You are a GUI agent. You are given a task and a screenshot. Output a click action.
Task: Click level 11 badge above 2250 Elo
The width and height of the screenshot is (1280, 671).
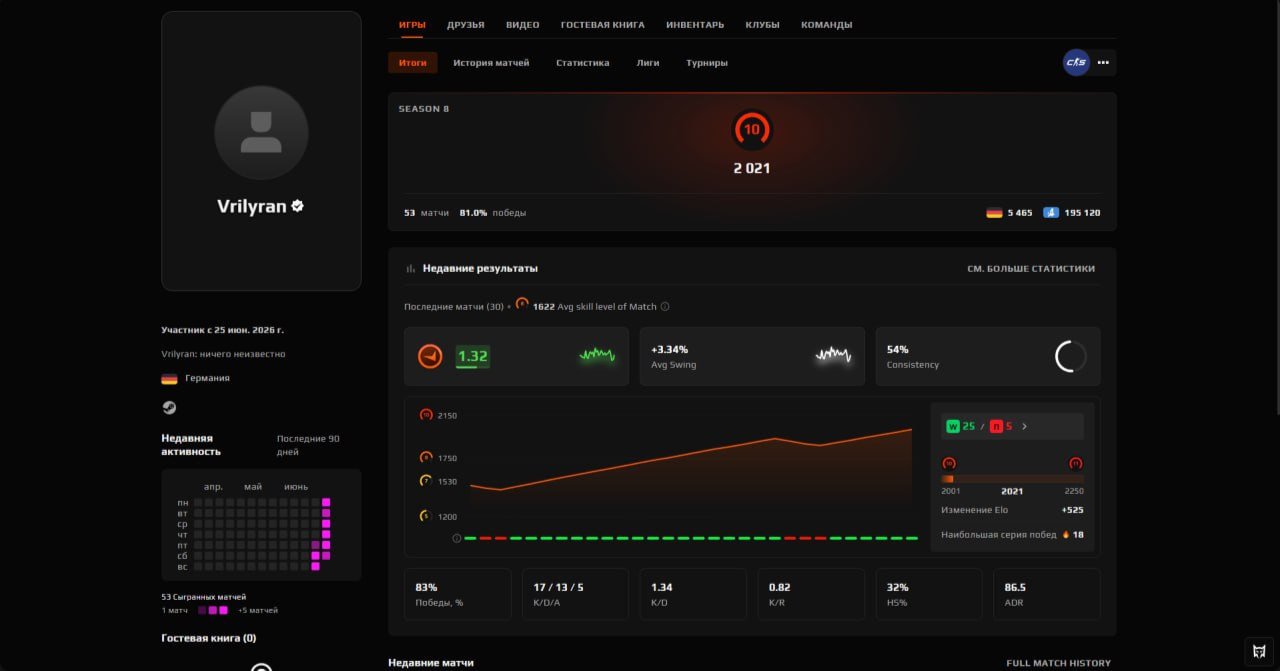1076,463
